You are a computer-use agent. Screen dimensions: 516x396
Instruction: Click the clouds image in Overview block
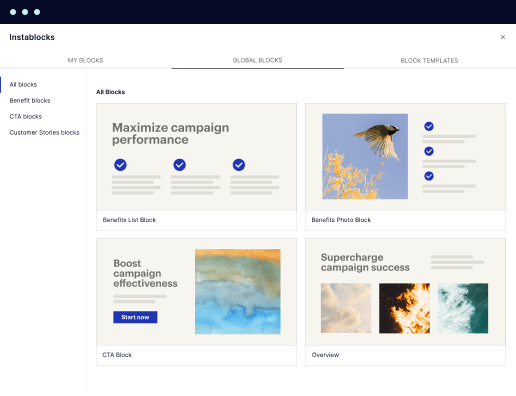346,308
